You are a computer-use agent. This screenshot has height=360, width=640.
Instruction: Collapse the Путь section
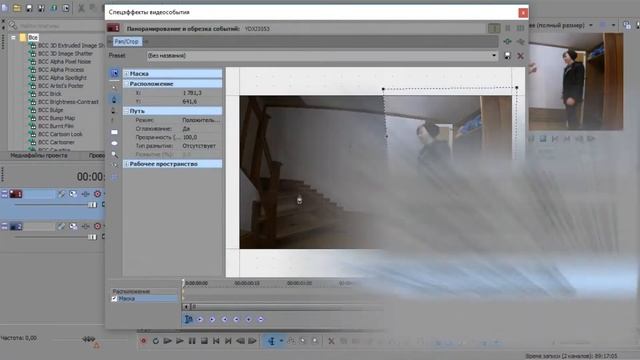coord(127,111)
